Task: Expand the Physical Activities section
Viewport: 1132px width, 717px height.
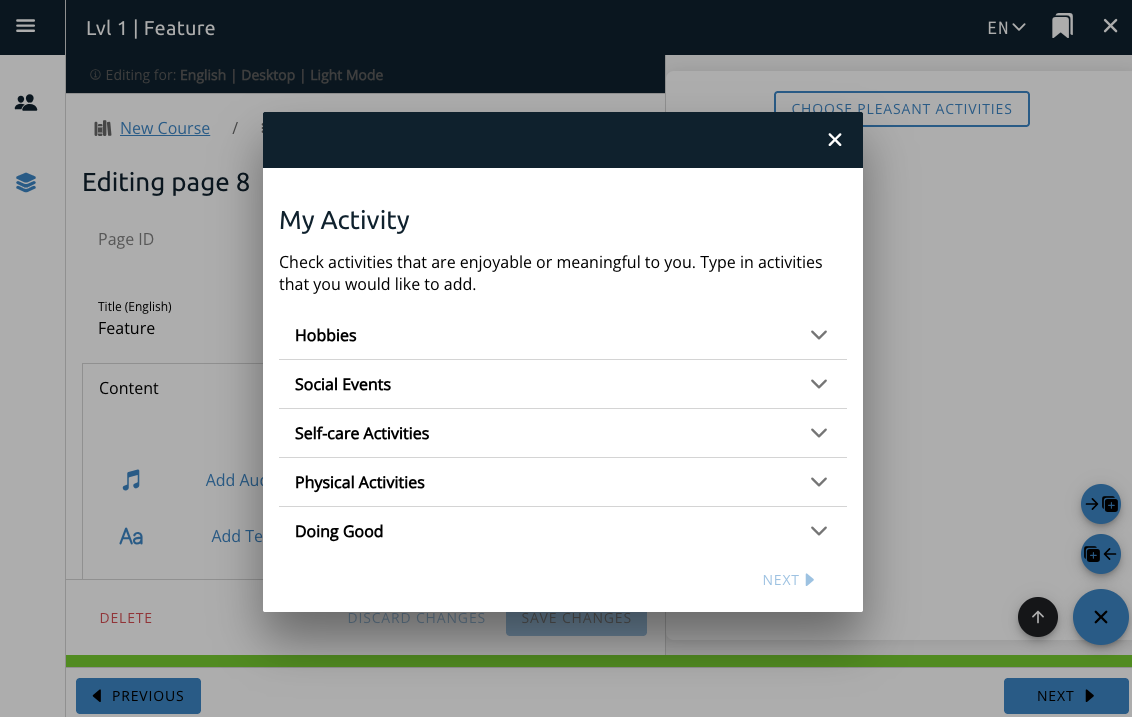Action: tap(562, 482)
